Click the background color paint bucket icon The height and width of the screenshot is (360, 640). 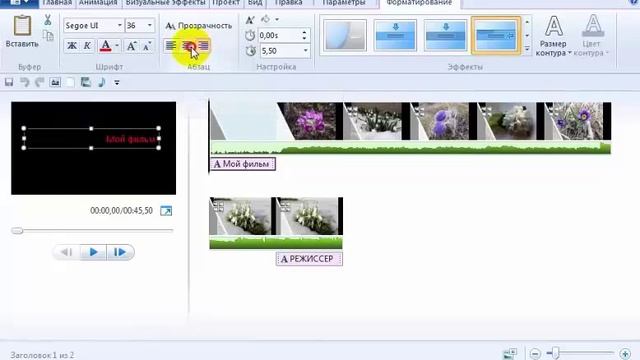(266, 19)
